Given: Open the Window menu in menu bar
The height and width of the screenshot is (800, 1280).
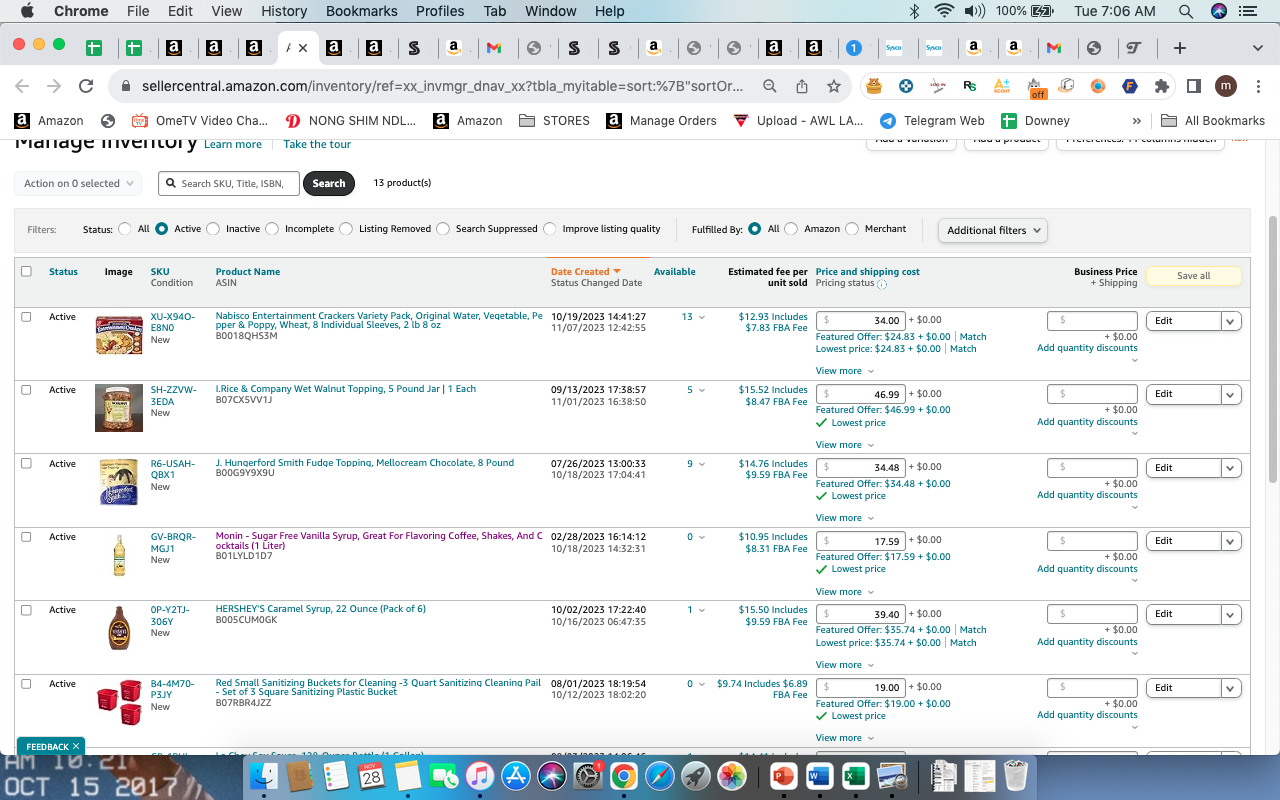Looking at the screenshot, I should pyautogui.click(x=550, y=11).
